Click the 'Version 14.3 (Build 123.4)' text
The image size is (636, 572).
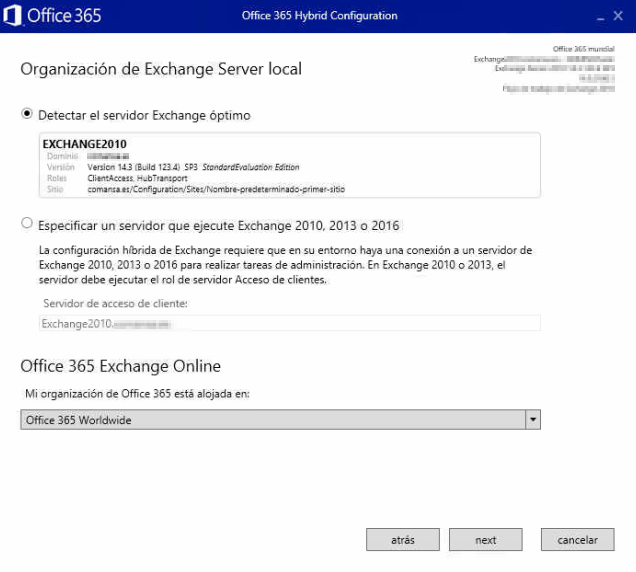[134, 167]
